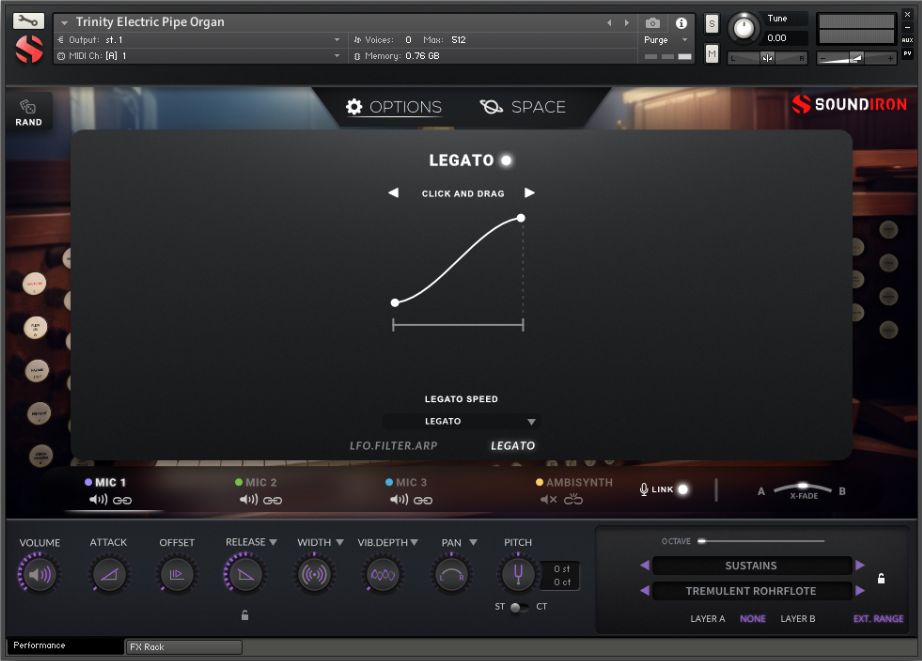Open the Legato Speed dropdown
922x661 pixels.
[460, 422]
